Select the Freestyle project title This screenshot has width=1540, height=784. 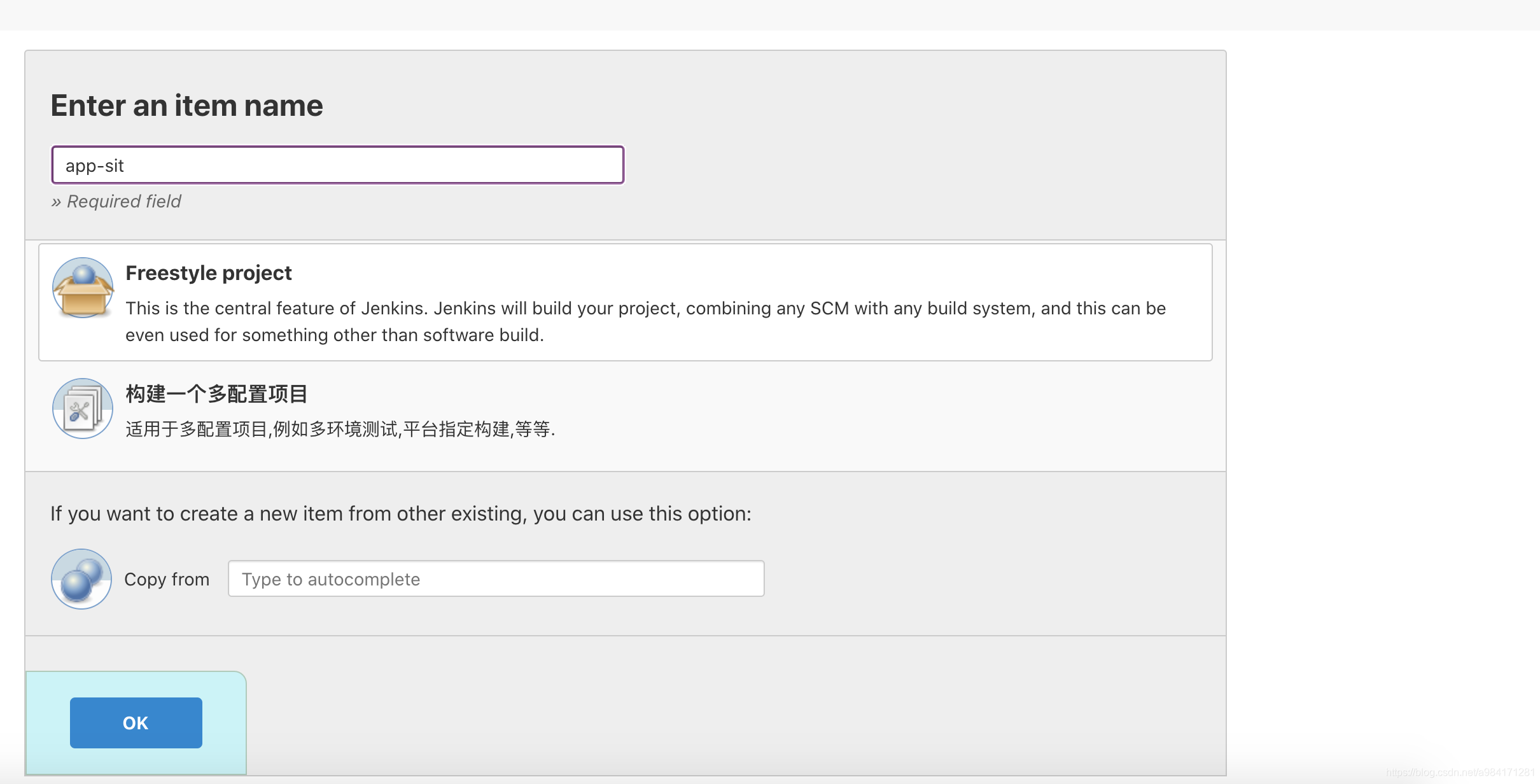point(209,273)
